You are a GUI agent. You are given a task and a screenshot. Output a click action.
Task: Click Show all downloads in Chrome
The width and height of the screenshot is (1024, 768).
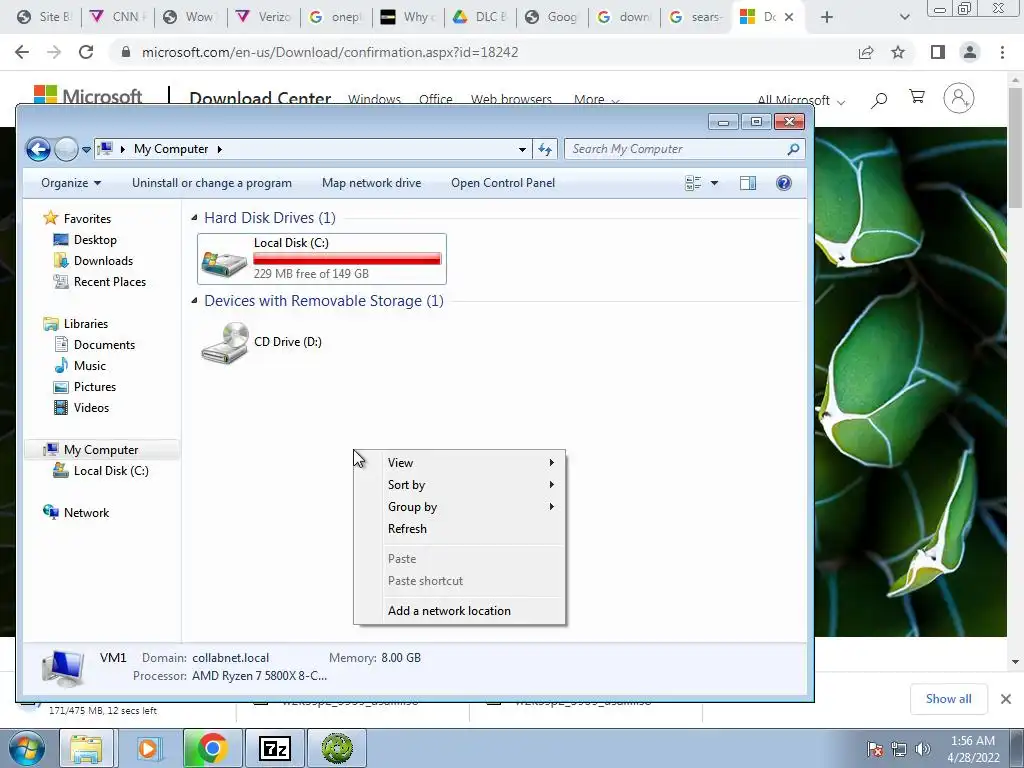[948, 699]
